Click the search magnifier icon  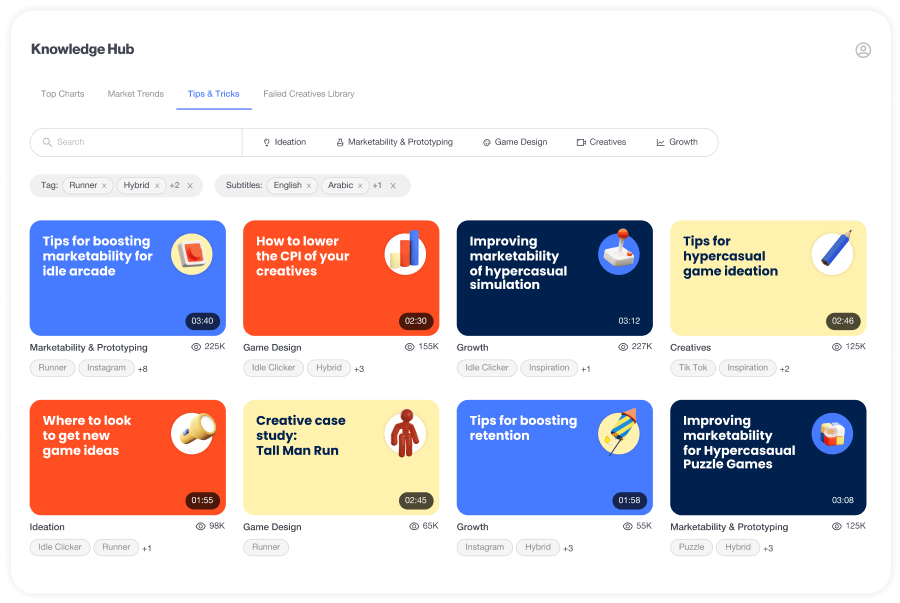pyautogui.click(x=46, y=142)
